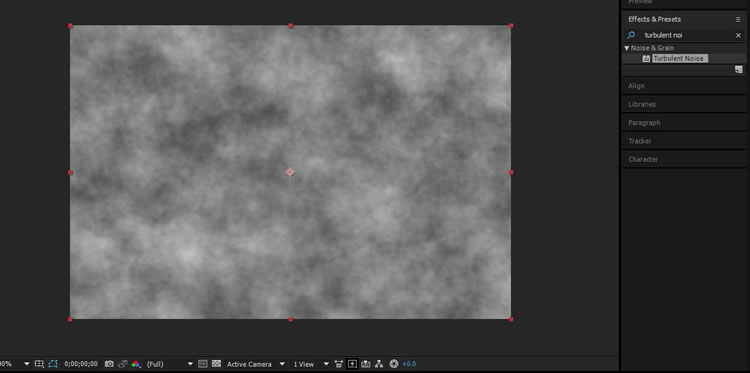
Task: Adjust the exposure value +0.0
Action: click(409, 364)
